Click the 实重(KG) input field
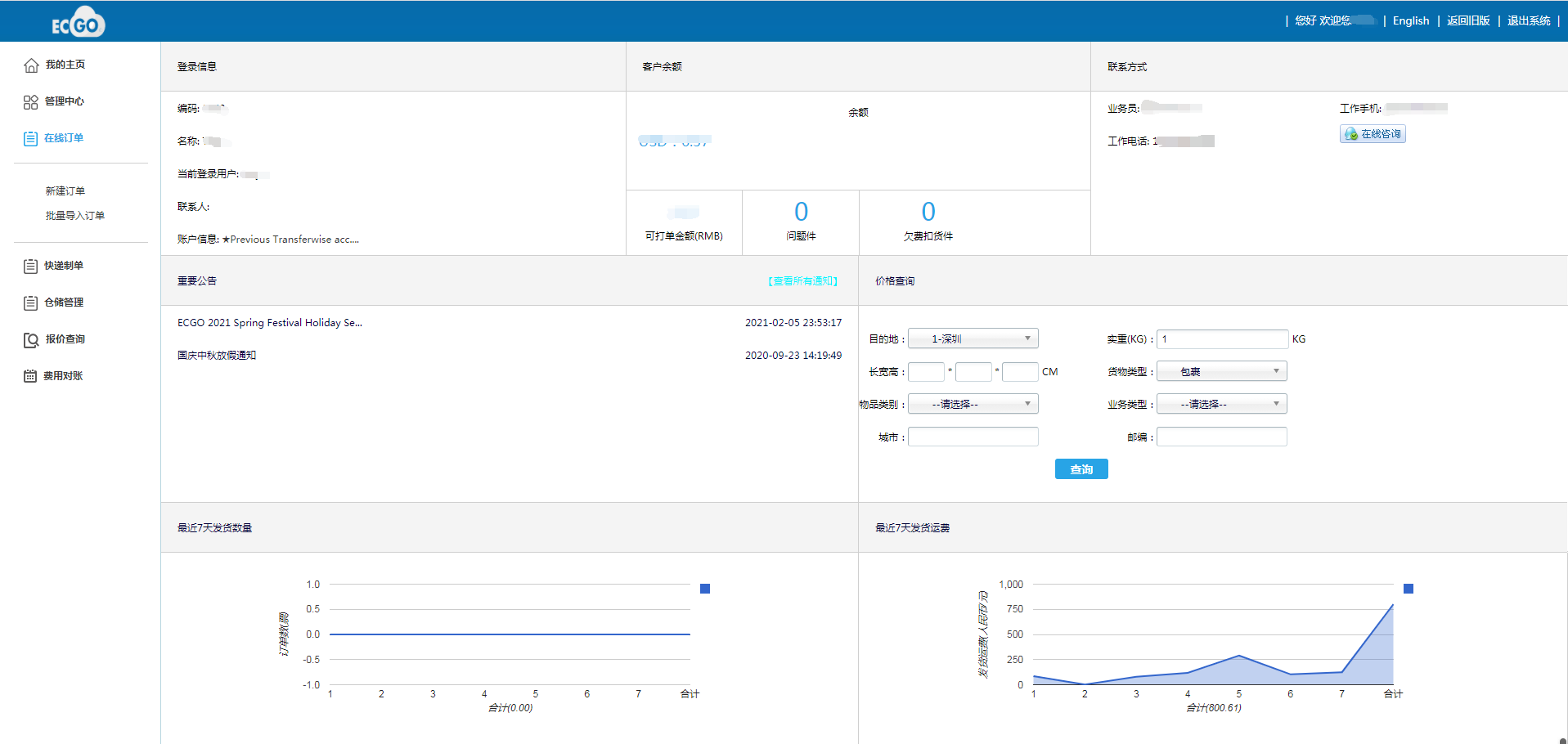 coord(1223,339)
